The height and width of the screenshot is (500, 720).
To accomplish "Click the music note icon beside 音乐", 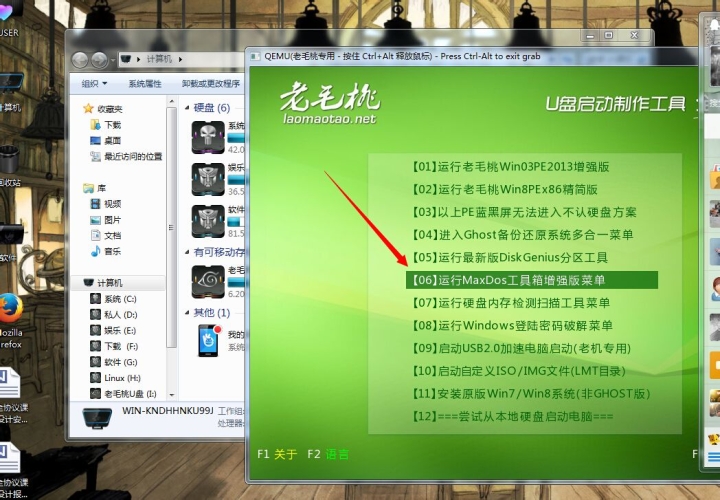I will (96, 251).
